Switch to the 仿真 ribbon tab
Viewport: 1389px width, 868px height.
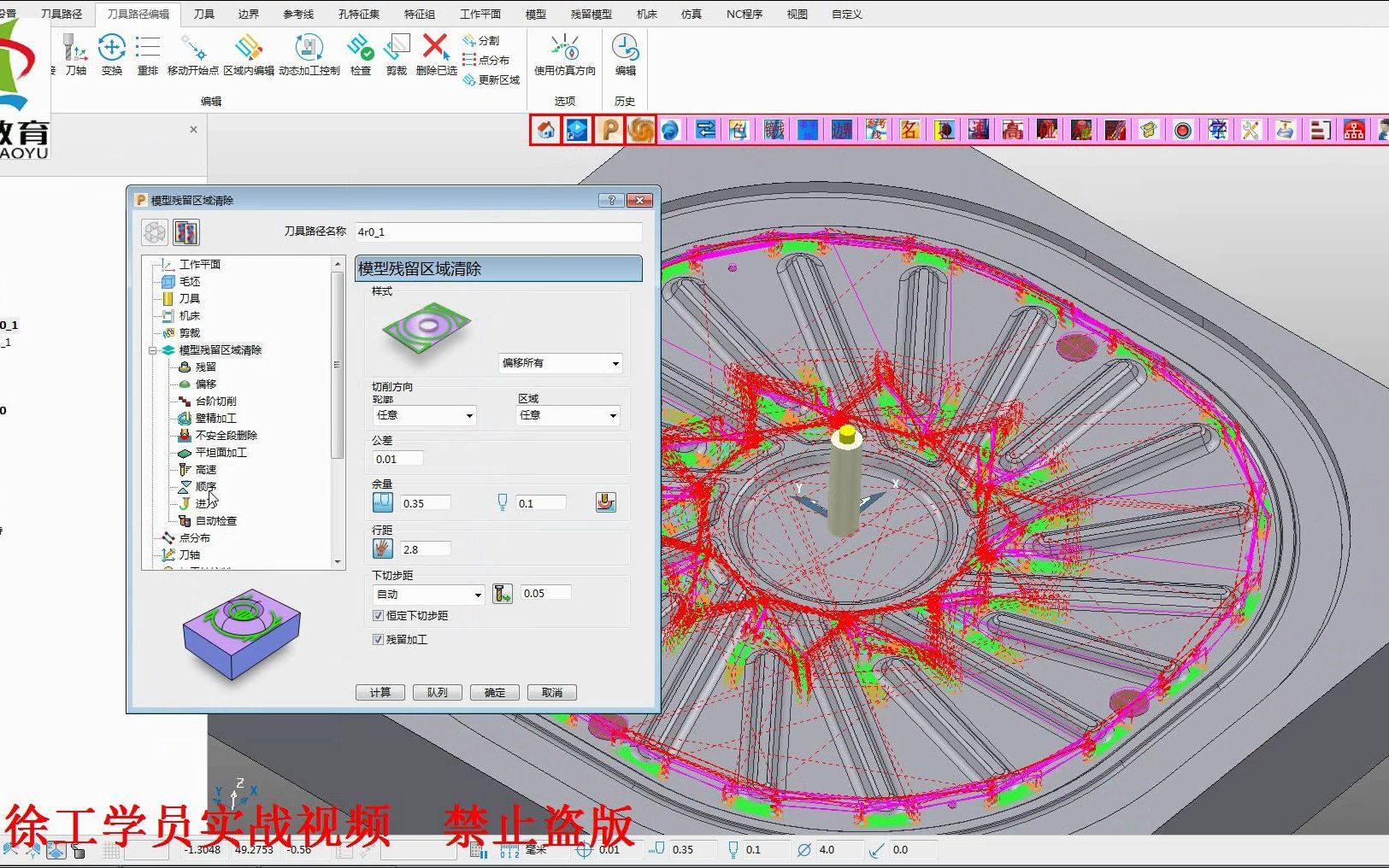[x=691, y=14]
